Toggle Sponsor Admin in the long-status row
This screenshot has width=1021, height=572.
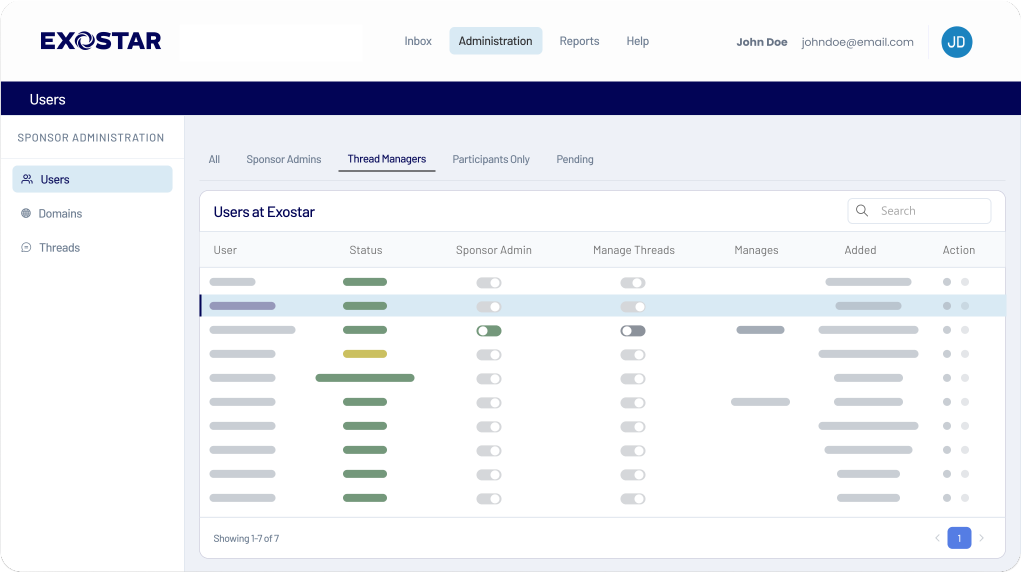point(489,379)
